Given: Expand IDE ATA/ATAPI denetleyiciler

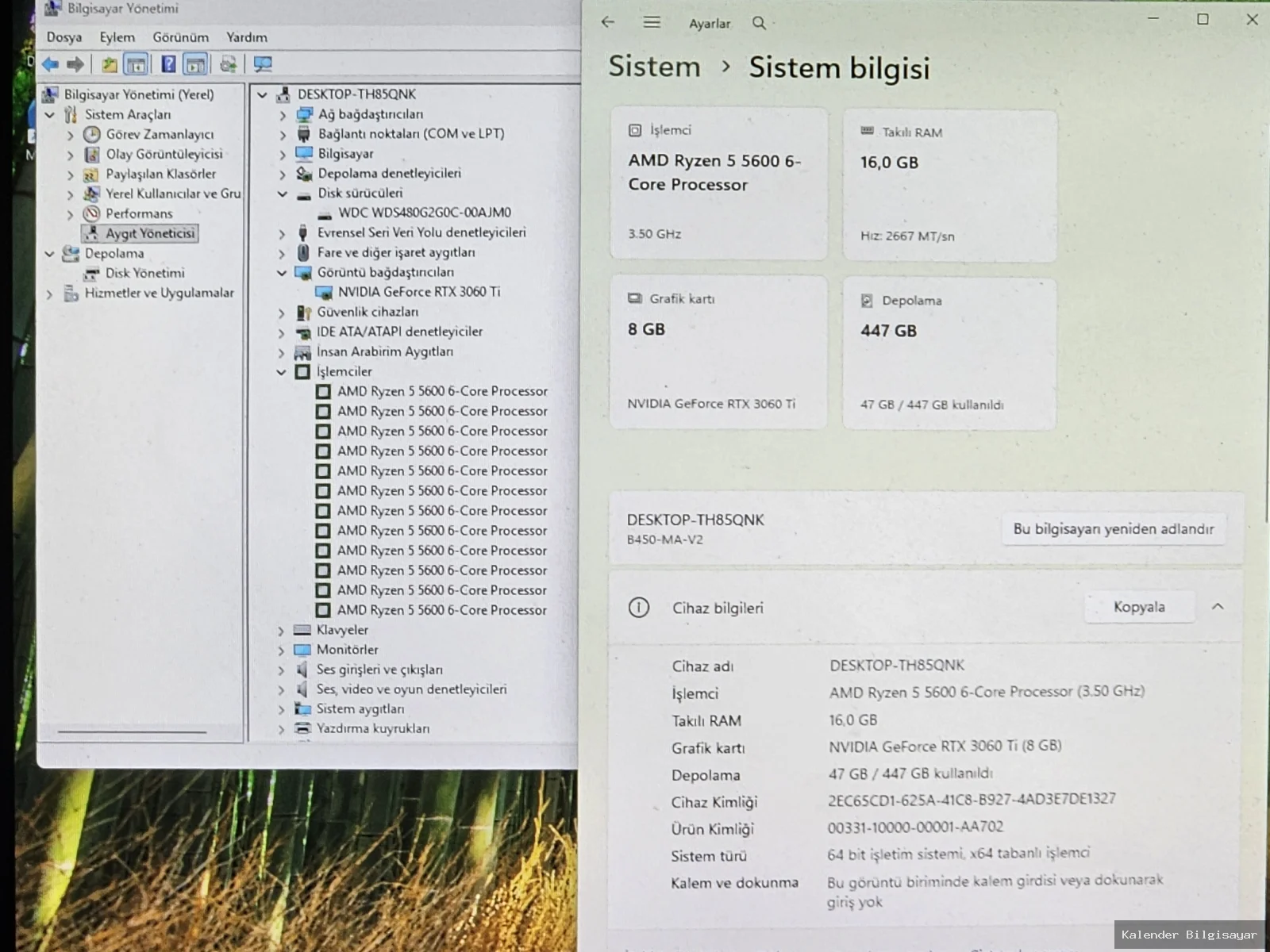Looking at the screenshot, I should coord(282,332).
